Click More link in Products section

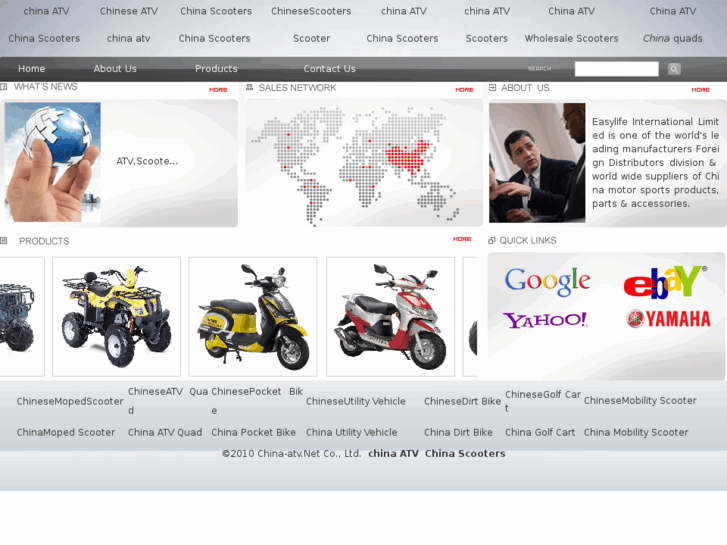[x=462, y=239]
